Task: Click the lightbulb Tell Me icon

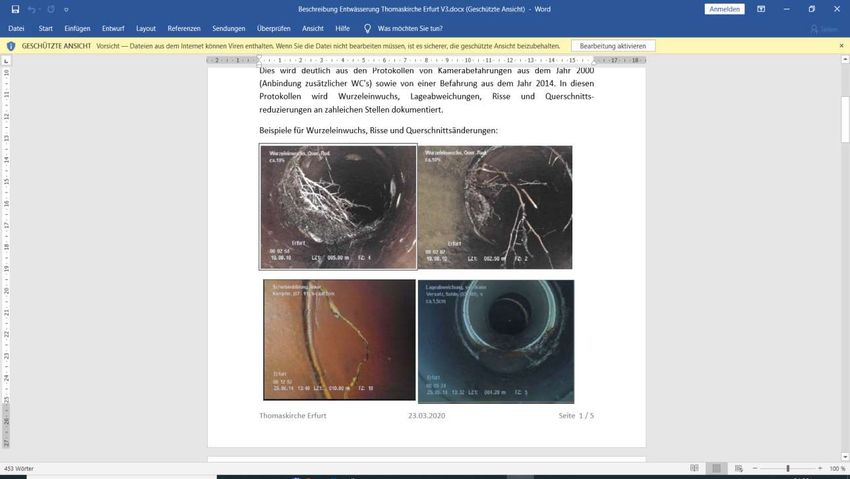Action: (367, 29)
